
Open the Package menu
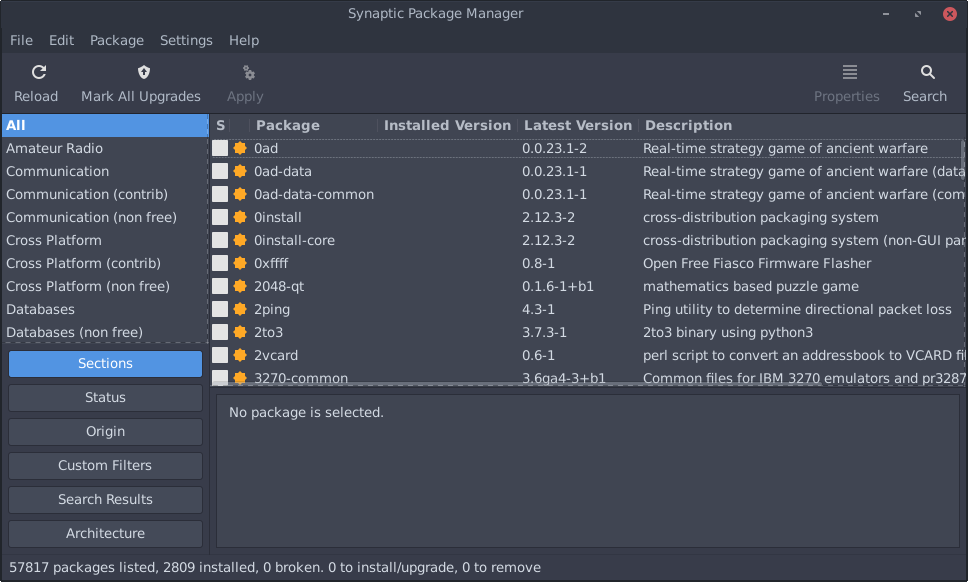[117, 40]
